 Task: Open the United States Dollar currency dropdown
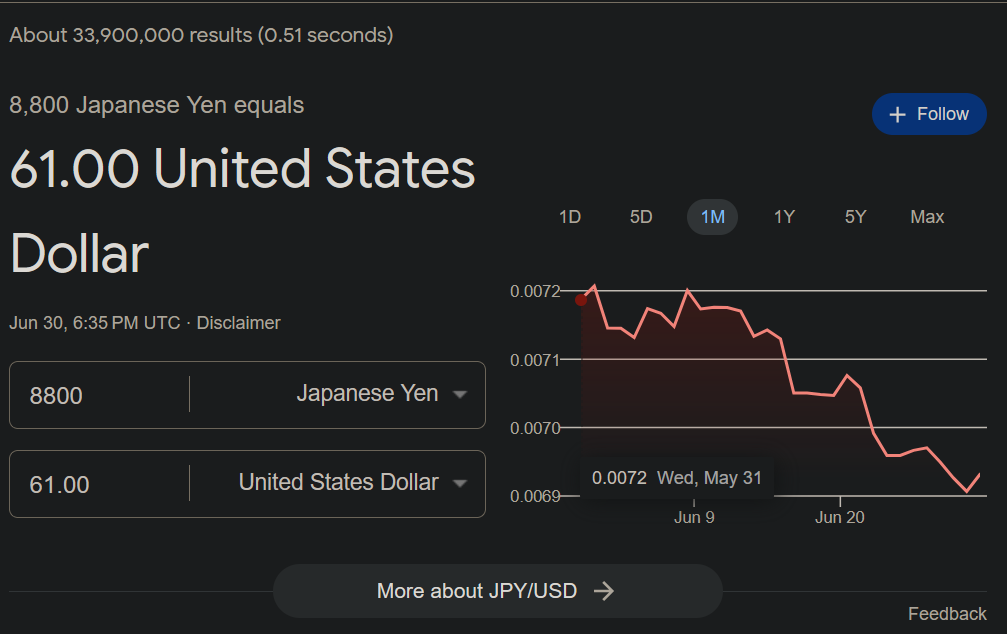(350, 483)
